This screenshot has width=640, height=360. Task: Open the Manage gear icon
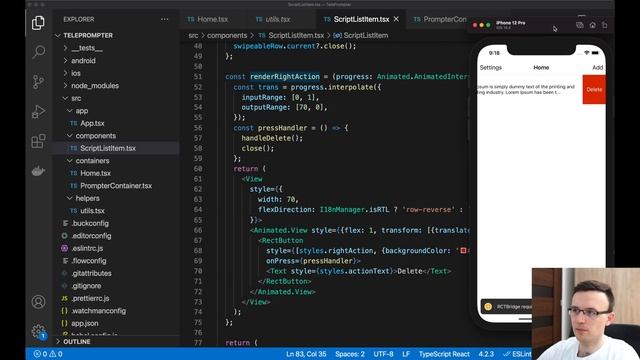(x=38, y=331)
